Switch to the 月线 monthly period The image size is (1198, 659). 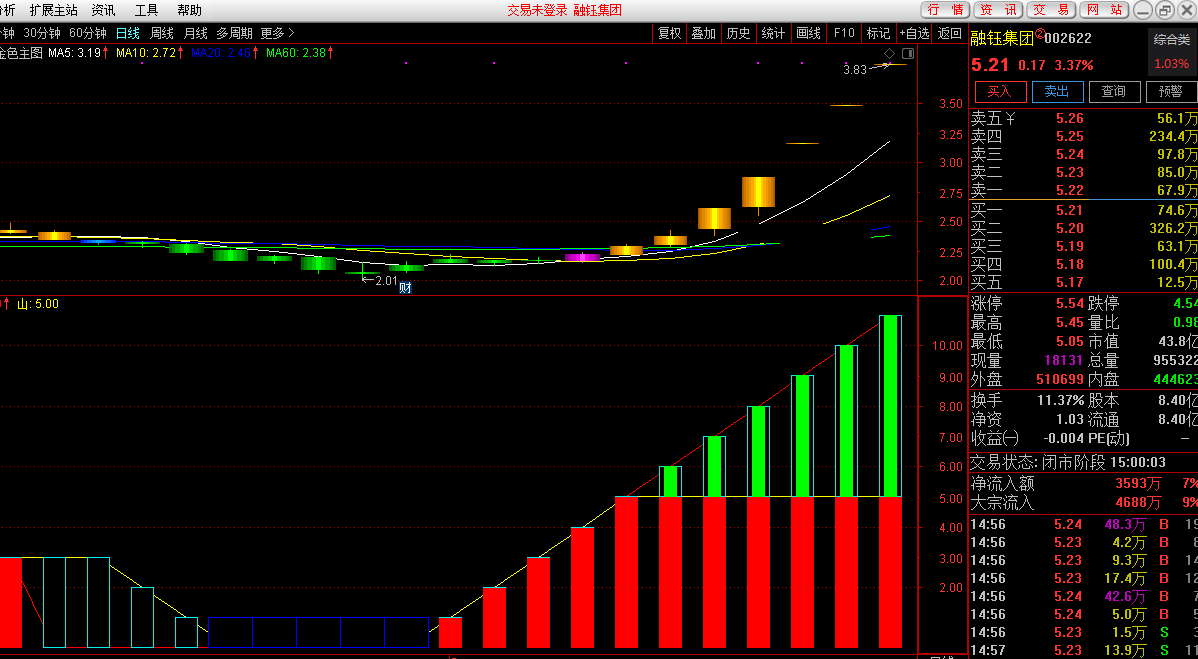tap(196, 33)
